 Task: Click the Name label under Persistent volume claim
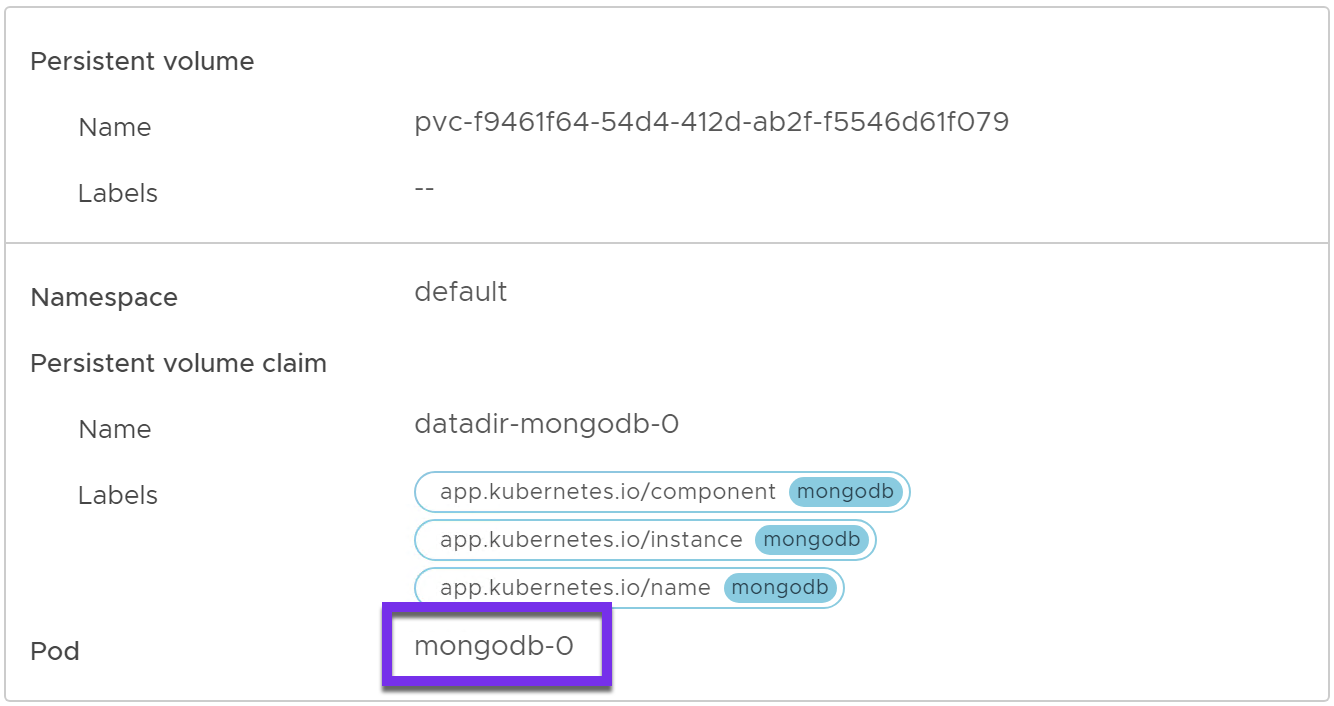pyautogui.click(x=115, y=430)
